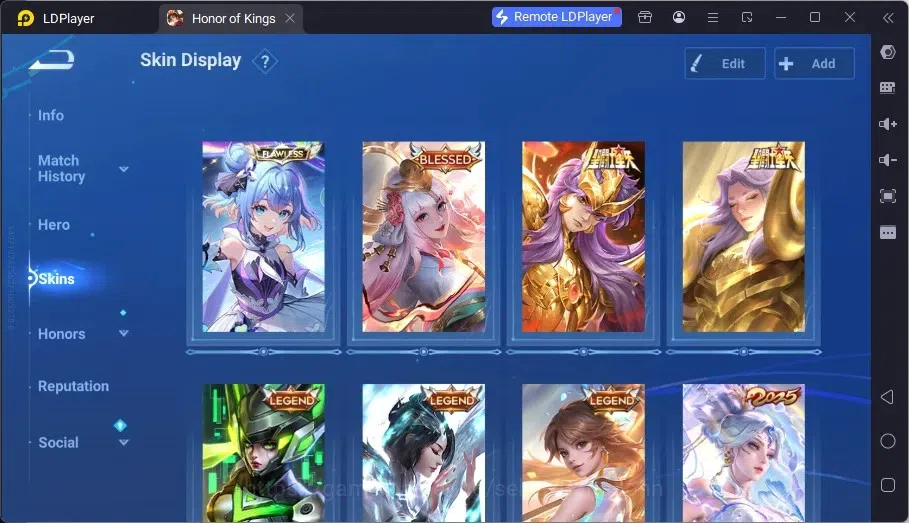Click the back arrow icon in game

52,60
